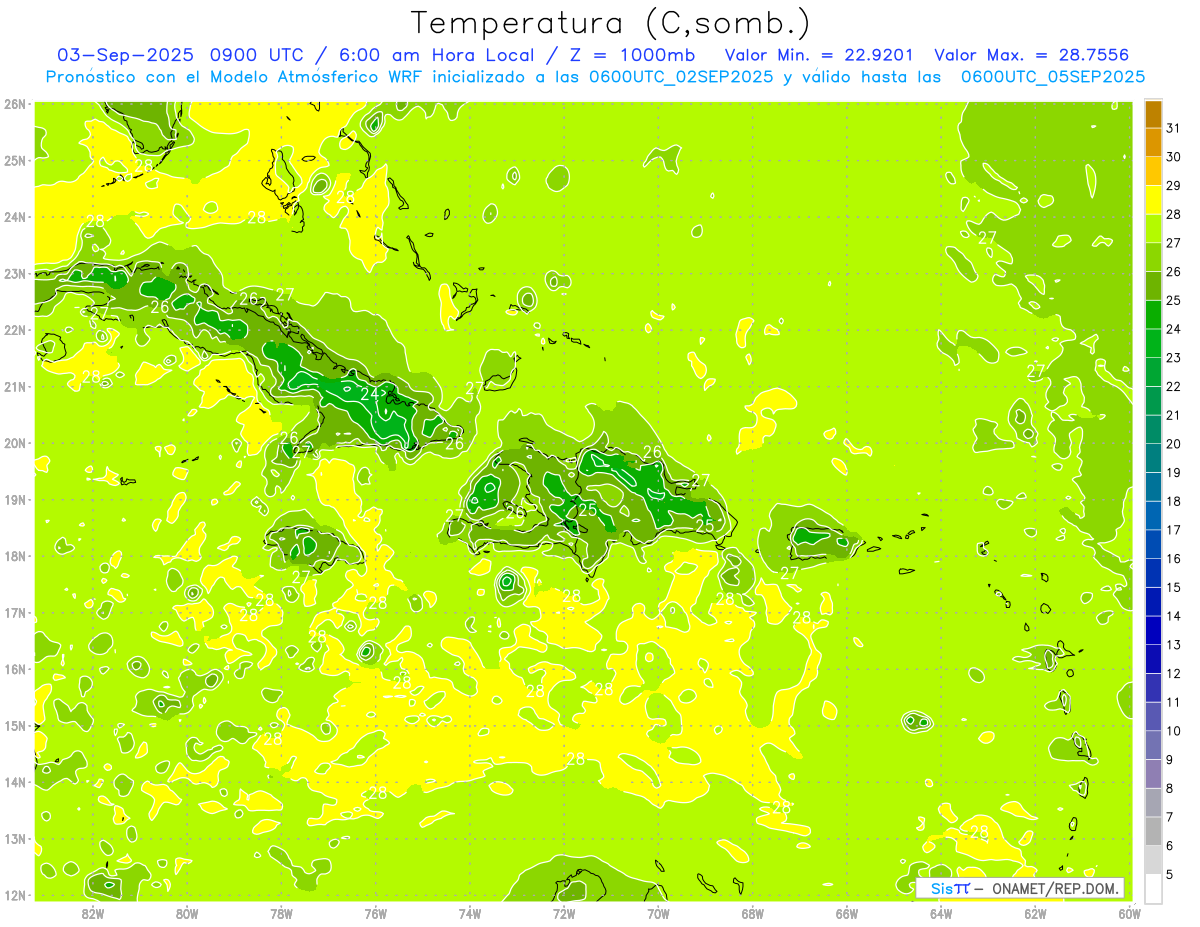
Task: Click the '72W' longitude axis label
Action: (563, 912)
